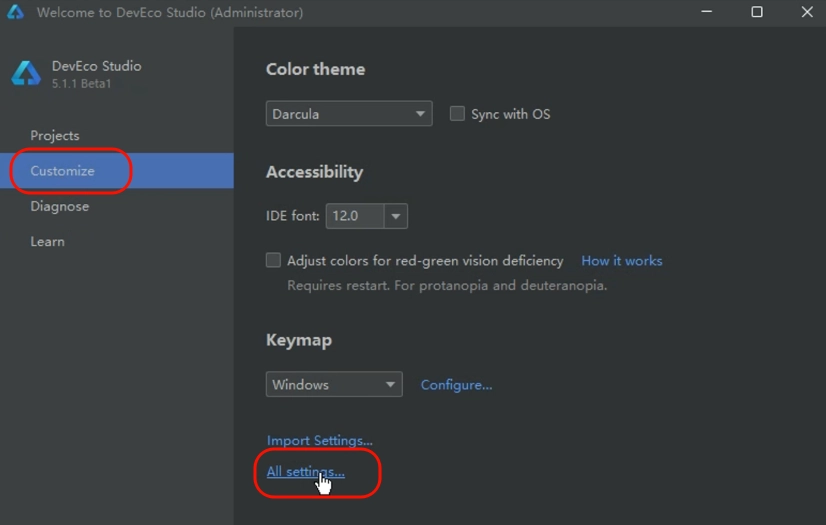Click the IDE font value field

(355, 216)
